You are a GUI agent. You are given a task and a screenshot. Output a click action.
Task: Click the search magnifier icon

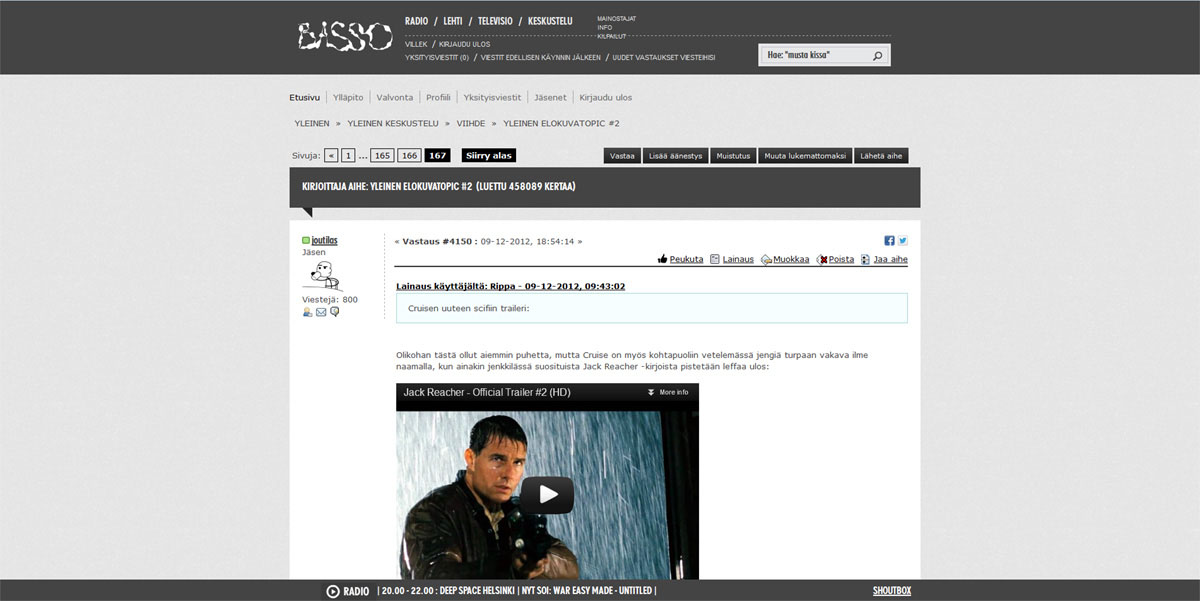click(x=878, y=55)
